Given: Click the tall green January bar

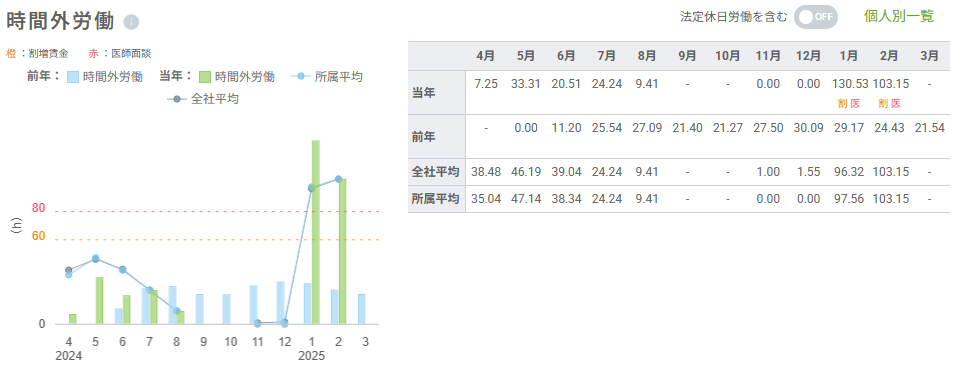Looking at the screenshot, I should pos(316,232).
